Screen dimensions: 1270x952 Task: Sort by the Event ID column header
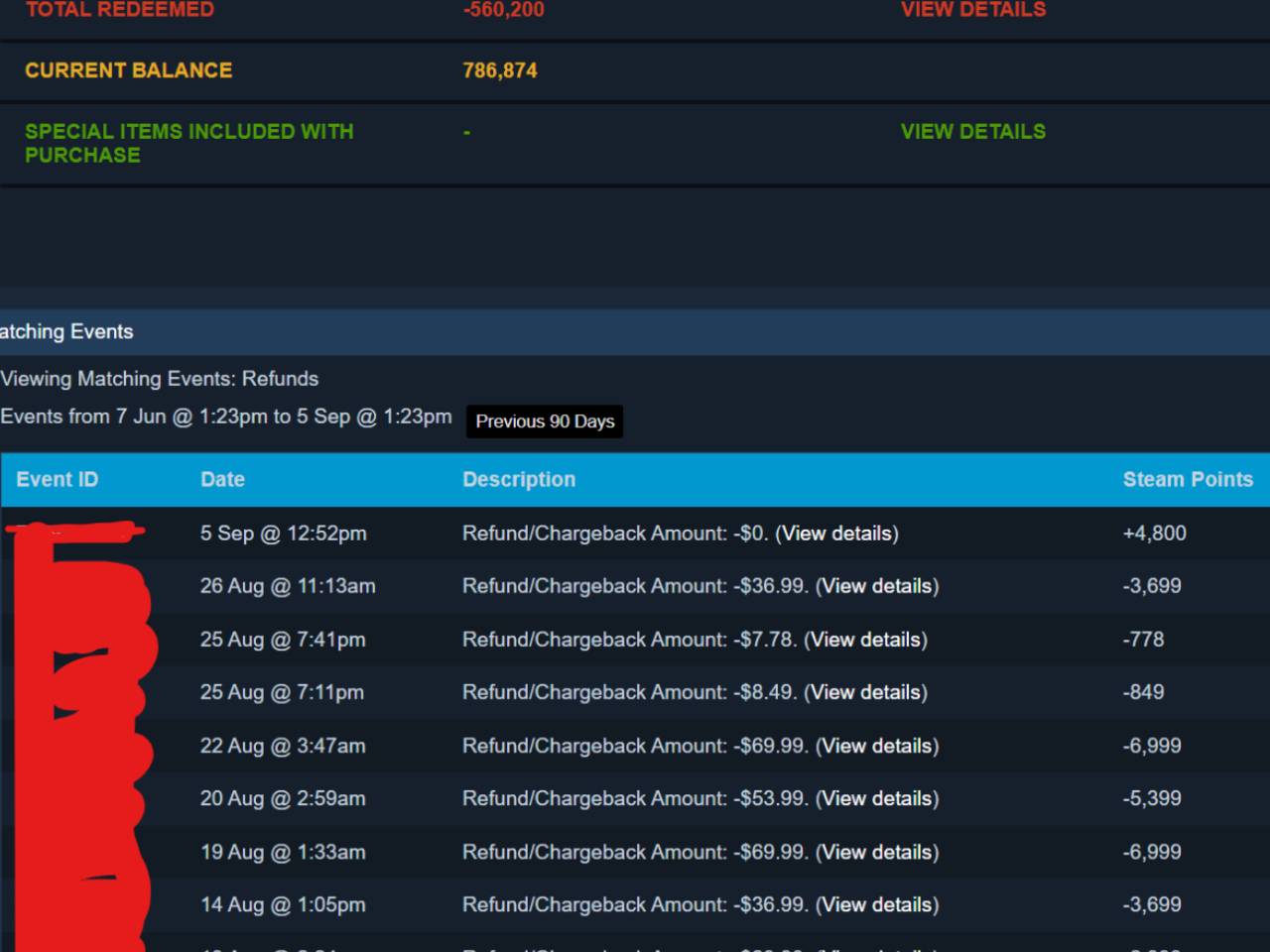58,480
